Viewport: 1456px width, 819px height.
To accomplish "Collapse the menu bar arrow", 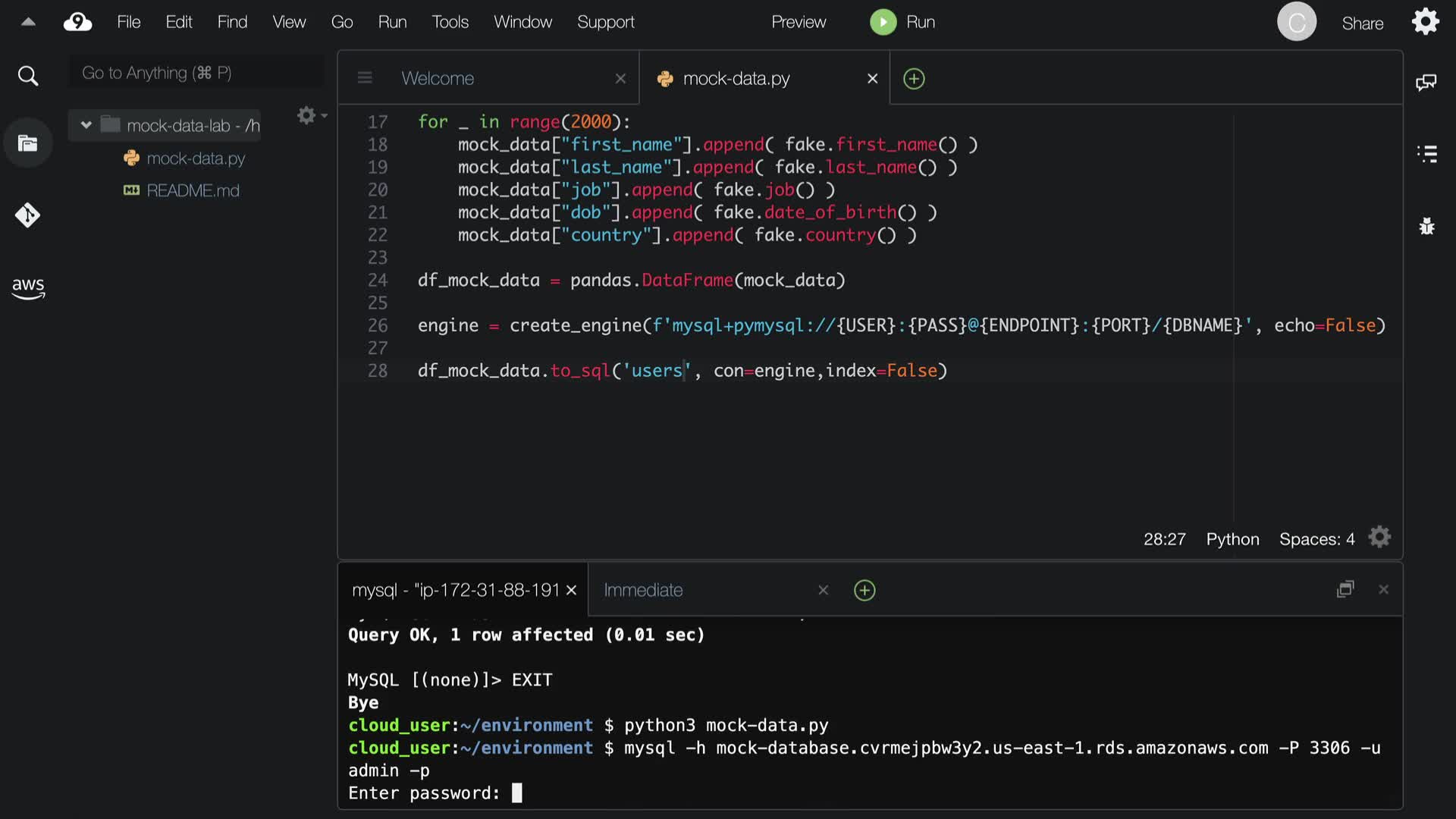I will click(x=28, y=22).
